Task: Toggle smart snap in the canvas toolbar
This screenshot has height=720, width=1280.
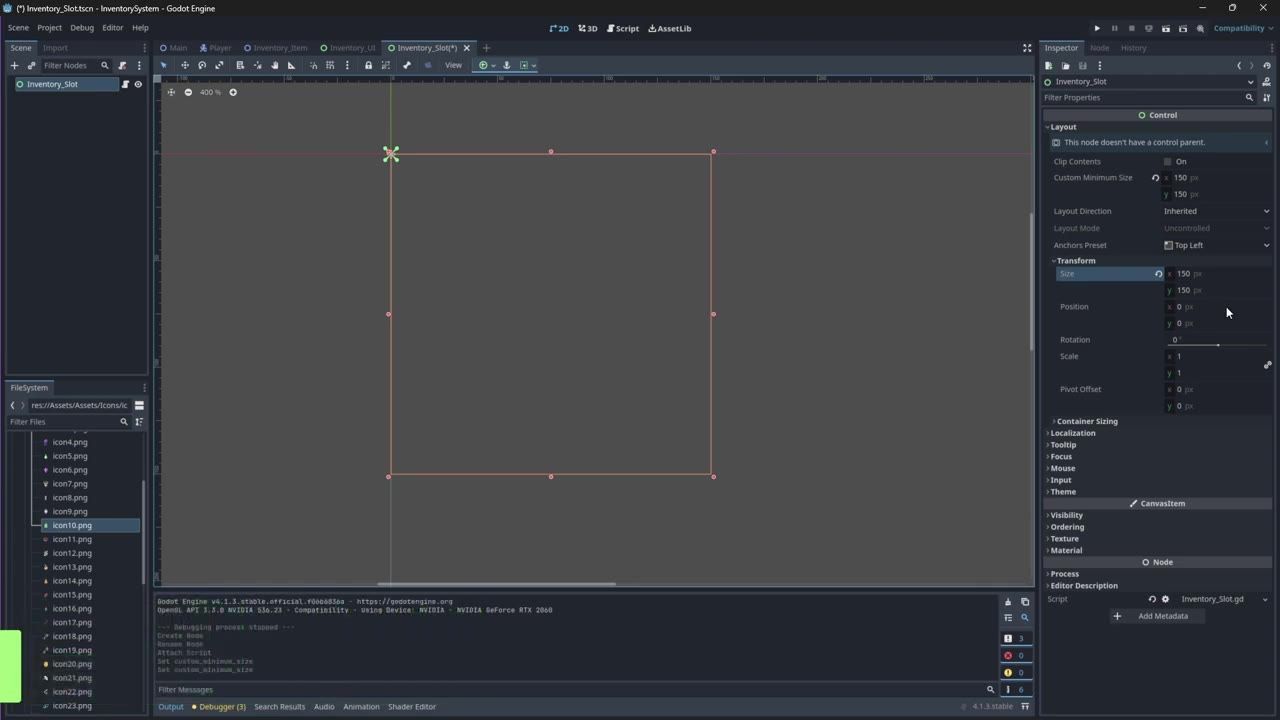Action: (313, 65)
